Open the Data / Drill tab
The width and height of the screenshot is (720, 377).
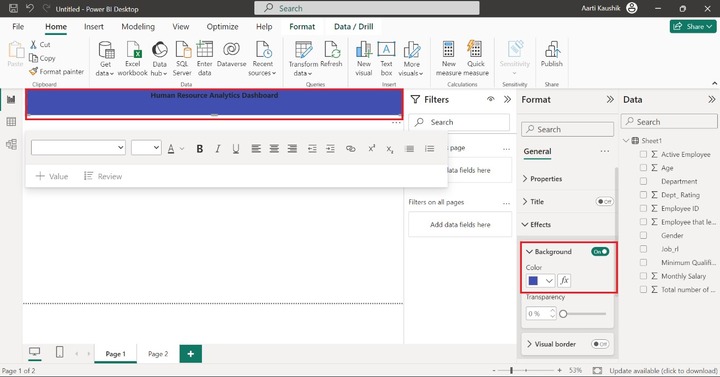pyautogui.click(x=353, y=27)
